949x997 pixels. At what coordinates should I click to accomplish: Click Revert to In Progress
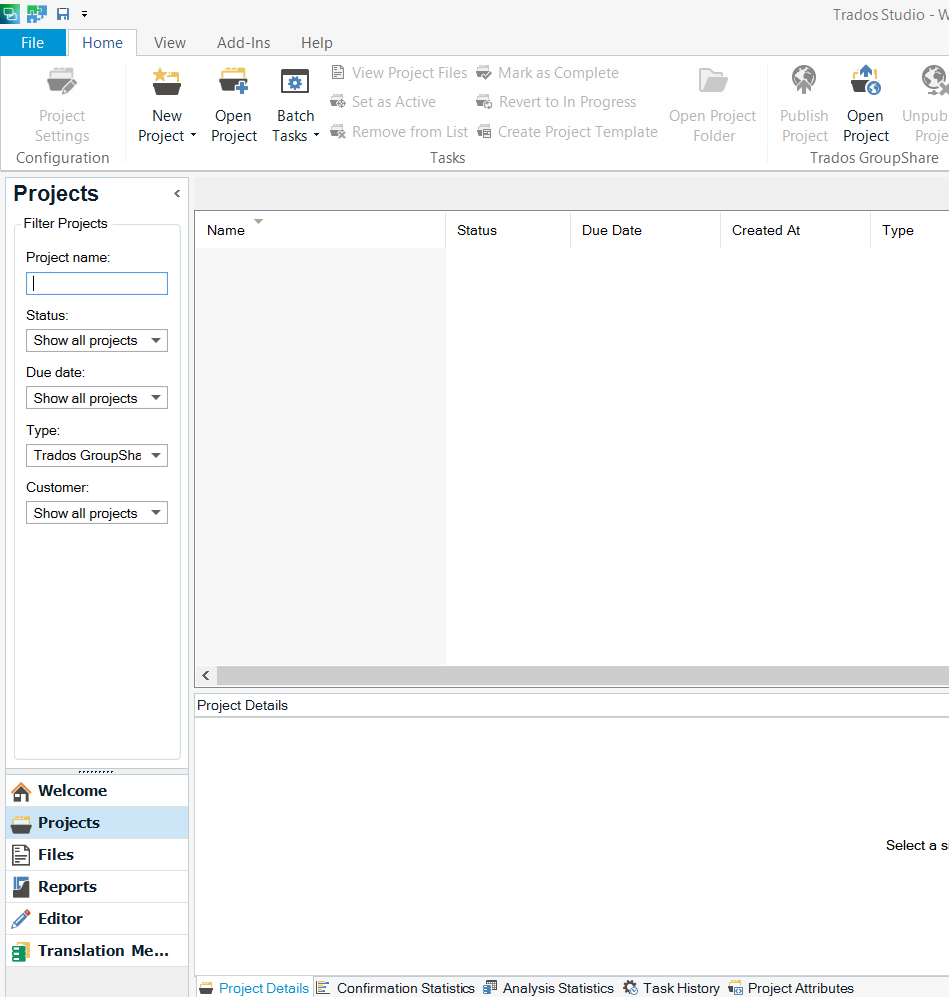(x=557, y=102)
